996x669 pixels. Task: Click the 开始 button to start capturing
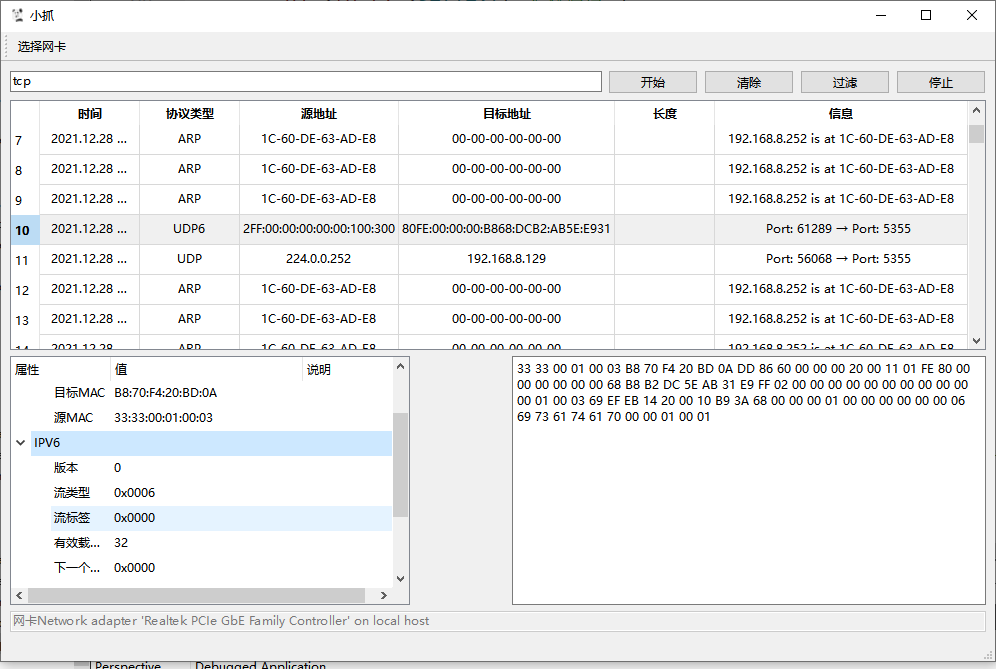coord(652,81)
